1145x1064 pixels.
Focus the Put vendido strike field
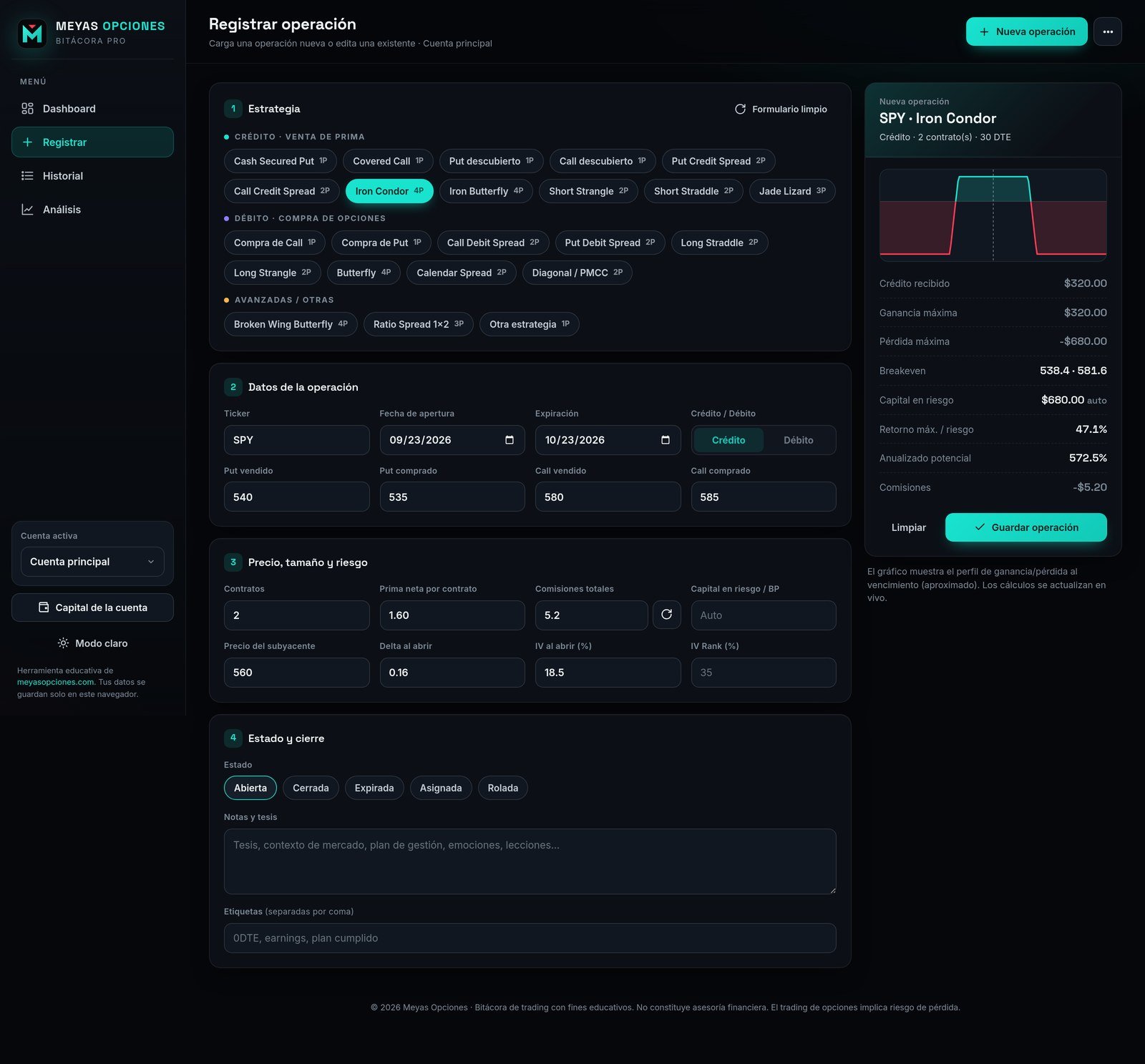(296, 497)
